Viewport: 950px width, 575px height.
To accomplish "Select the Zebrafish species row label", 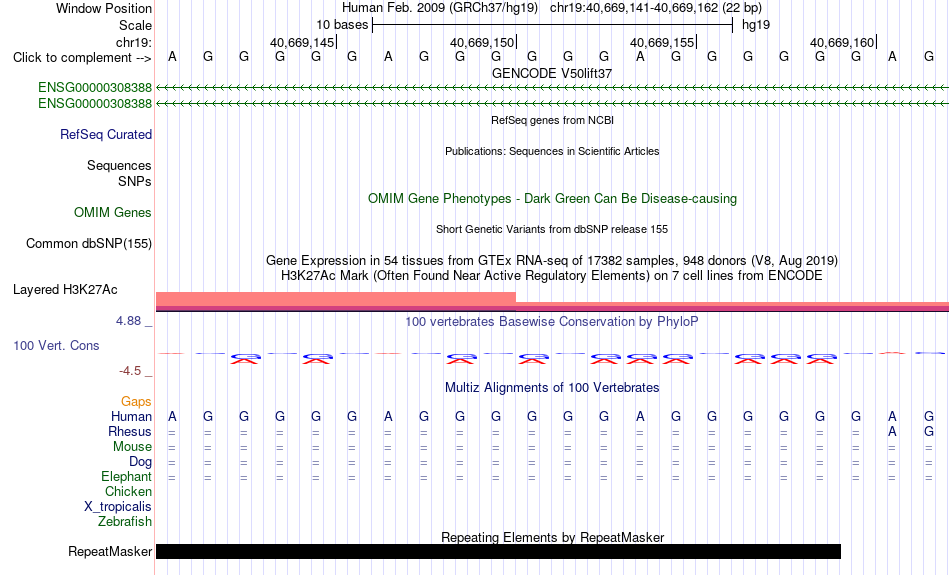I will 125,521.
